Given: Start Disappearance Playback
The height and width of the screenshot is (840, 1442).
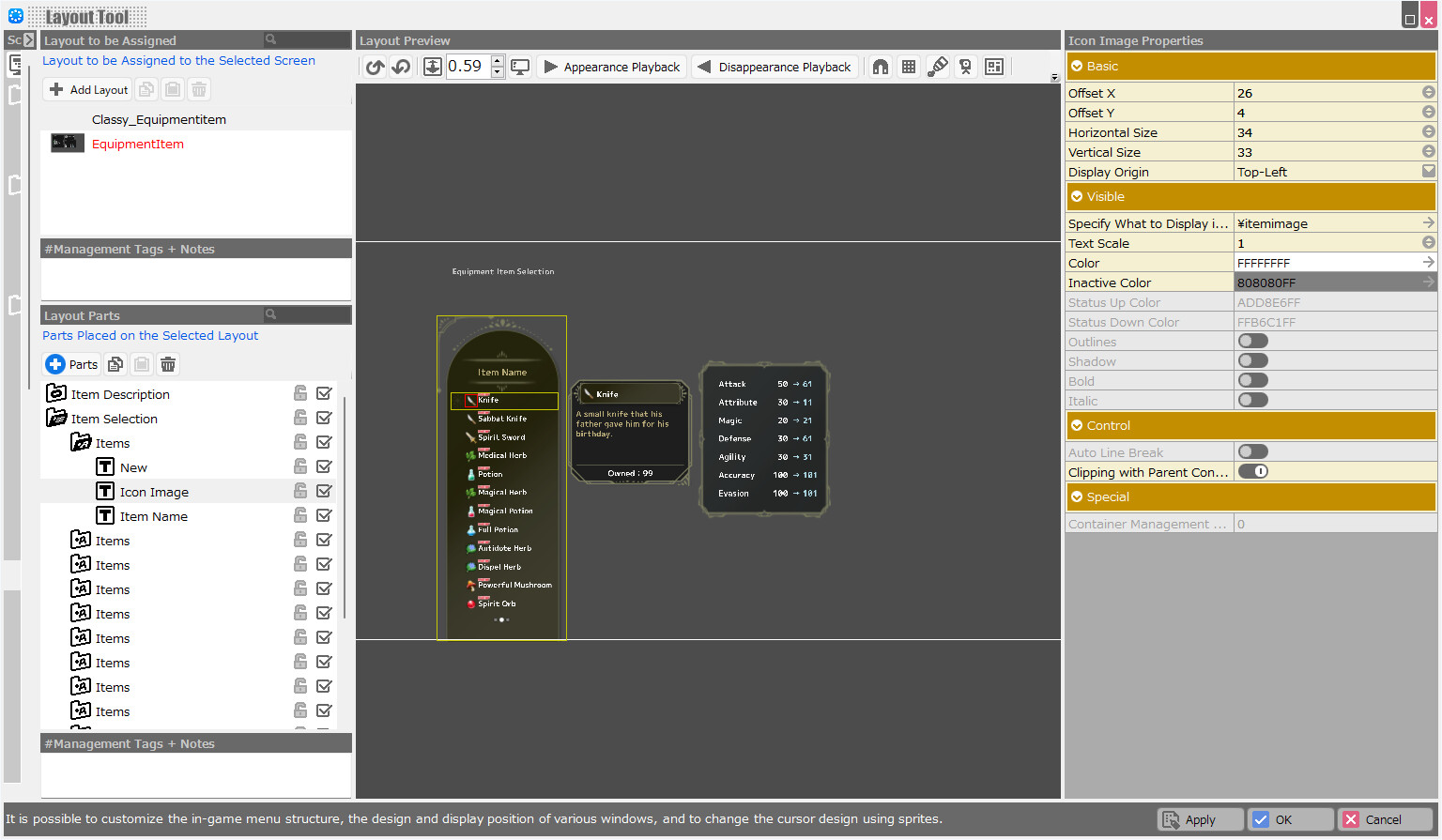Looking at the screenshot, I should point(775,67).
